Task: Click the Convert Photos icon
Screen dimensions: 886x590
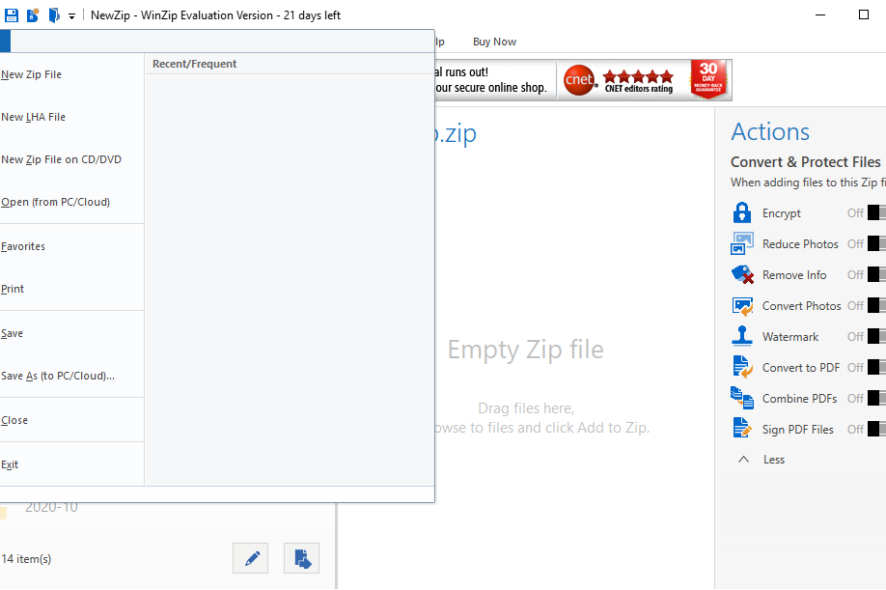Action: point(742,306)
